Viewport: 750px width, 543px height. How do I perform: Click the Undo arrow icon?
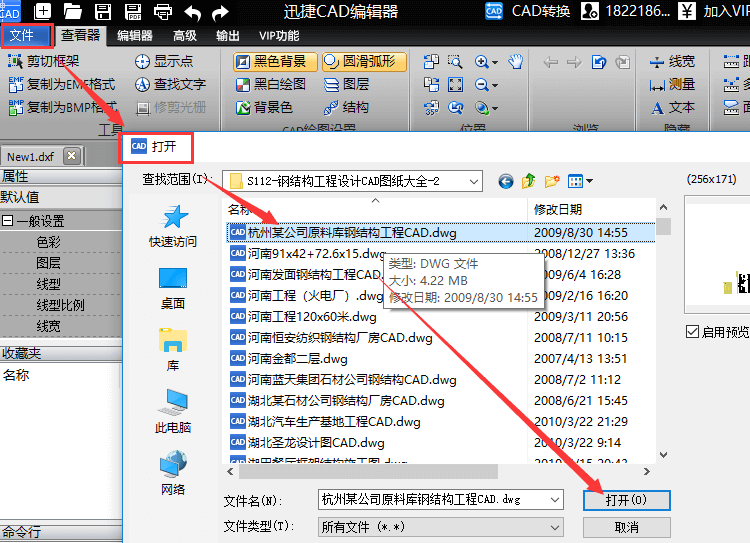point(193,12)
